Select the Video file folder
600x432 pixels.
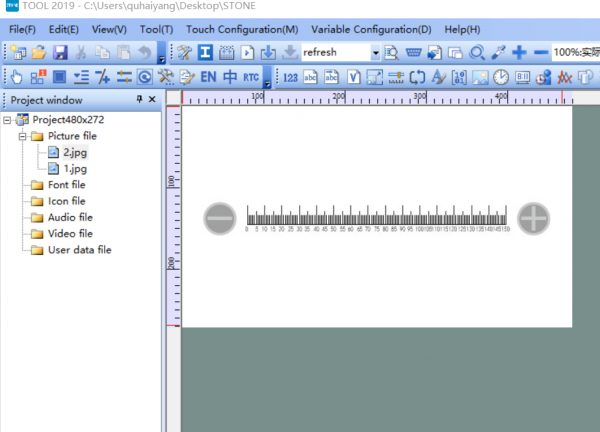(70, 233)
